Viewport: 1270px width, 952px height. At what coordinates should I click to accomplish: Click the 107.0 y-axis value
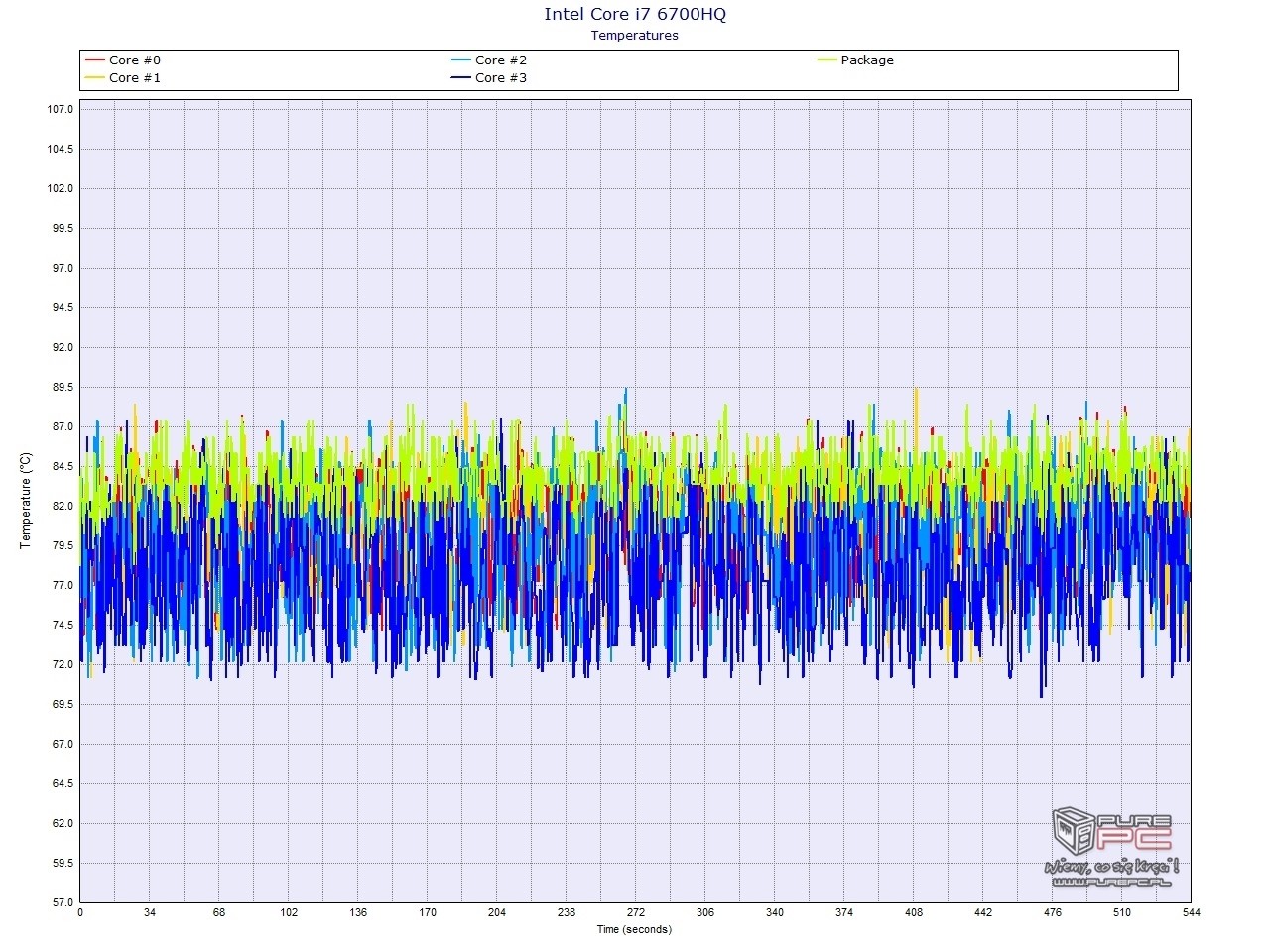point(61,109)
